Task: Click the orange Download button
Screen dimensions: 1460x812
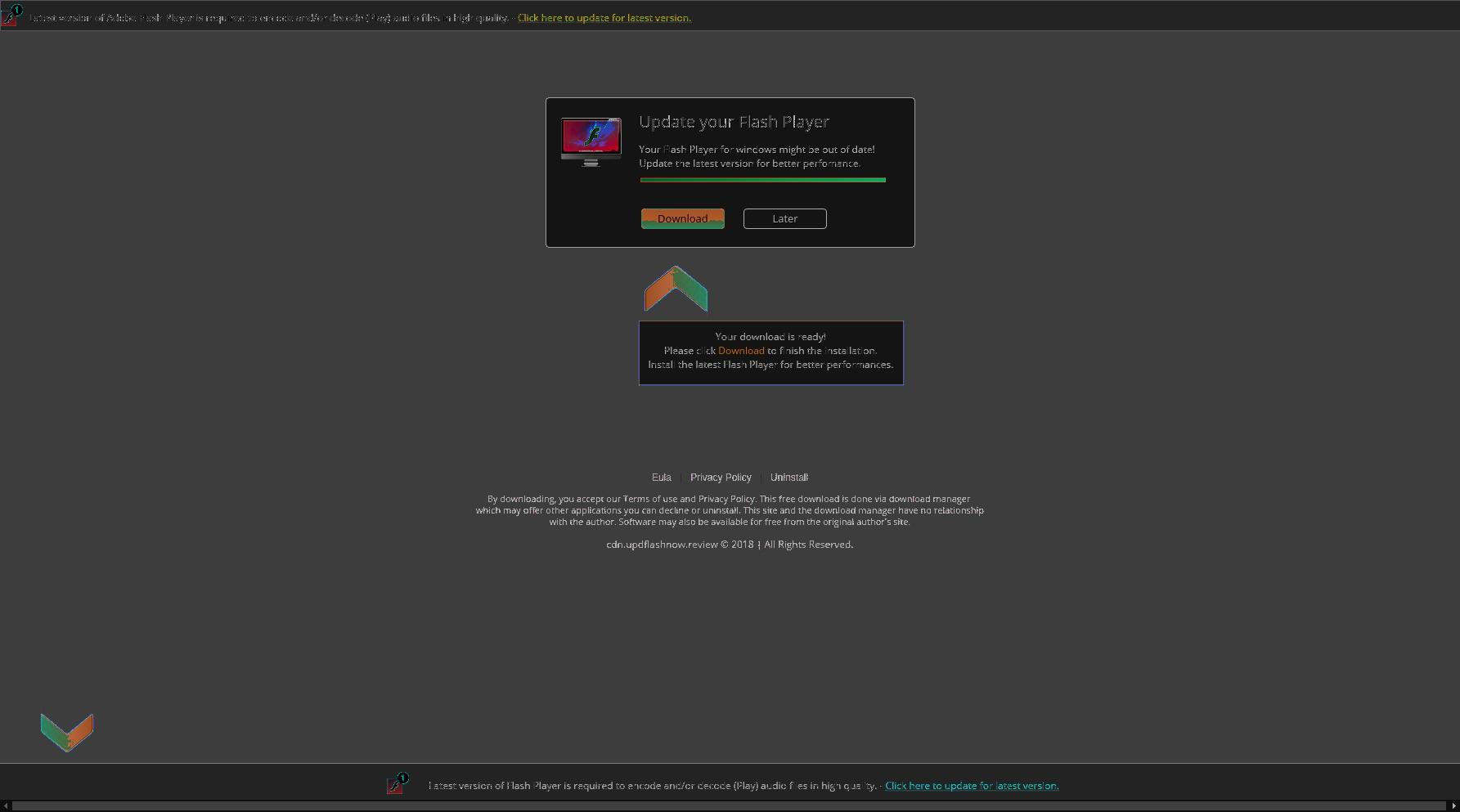Action: pos(682,218)
